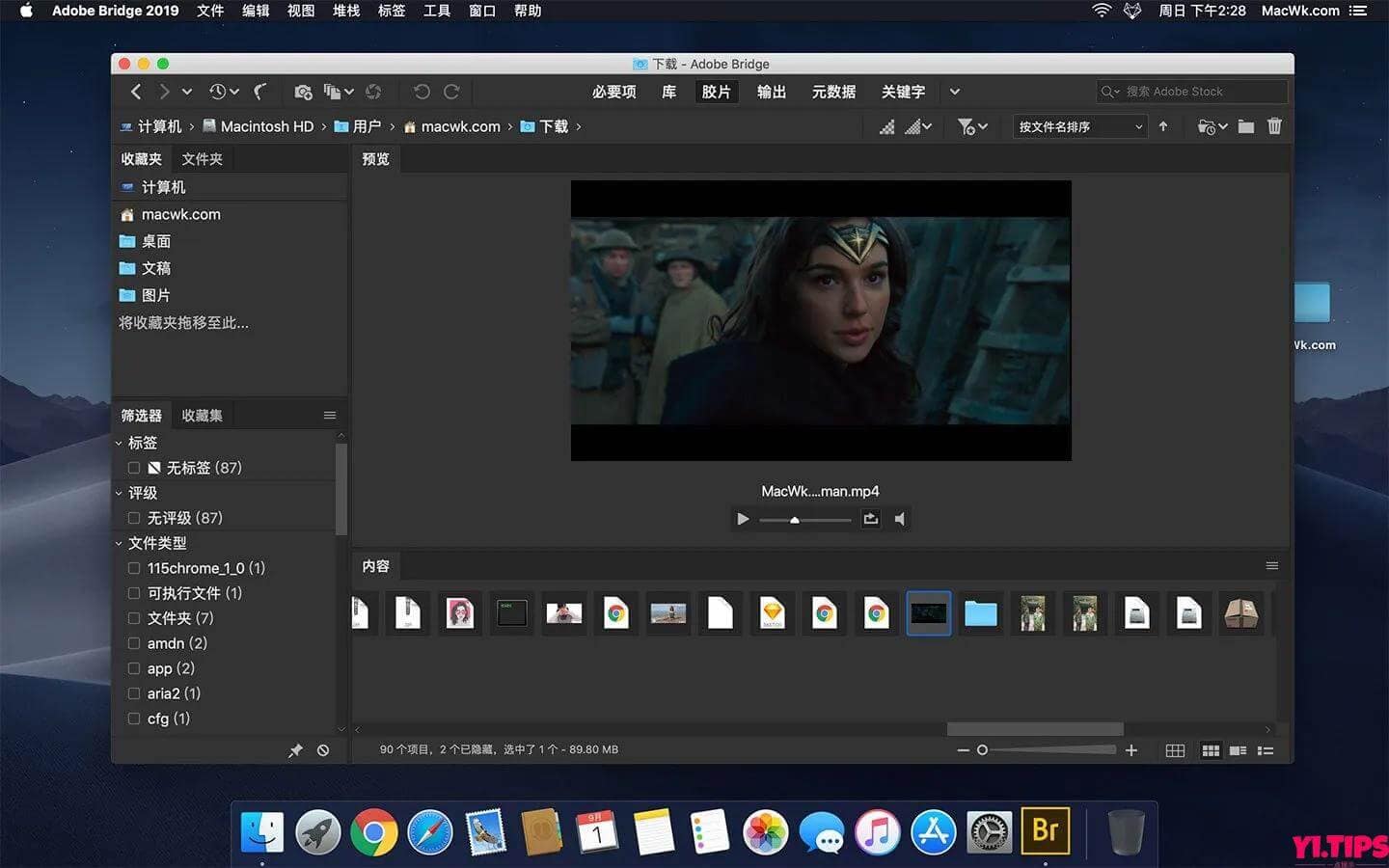Viewport: 1389px width, 868px height.
Task: Play the MacWk....man.mp4 preview video
Action: (x=743, y=519)
